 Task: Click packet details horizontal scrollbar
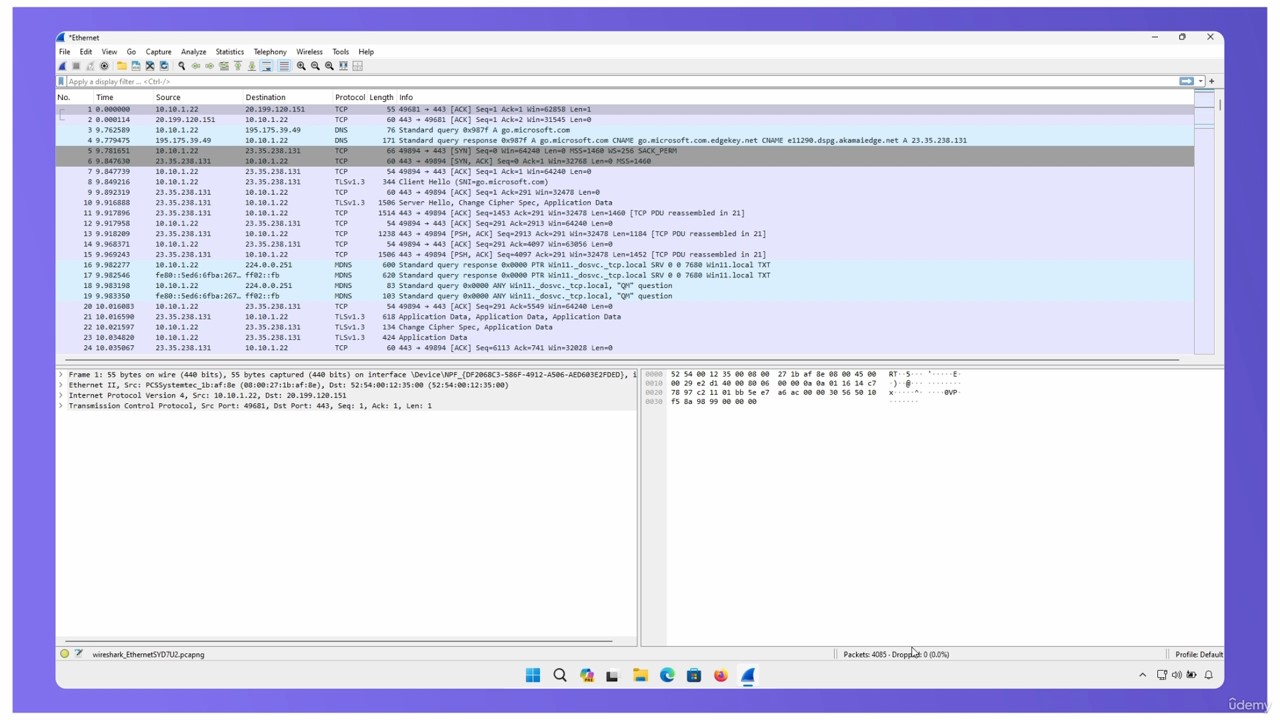[340, 641]
